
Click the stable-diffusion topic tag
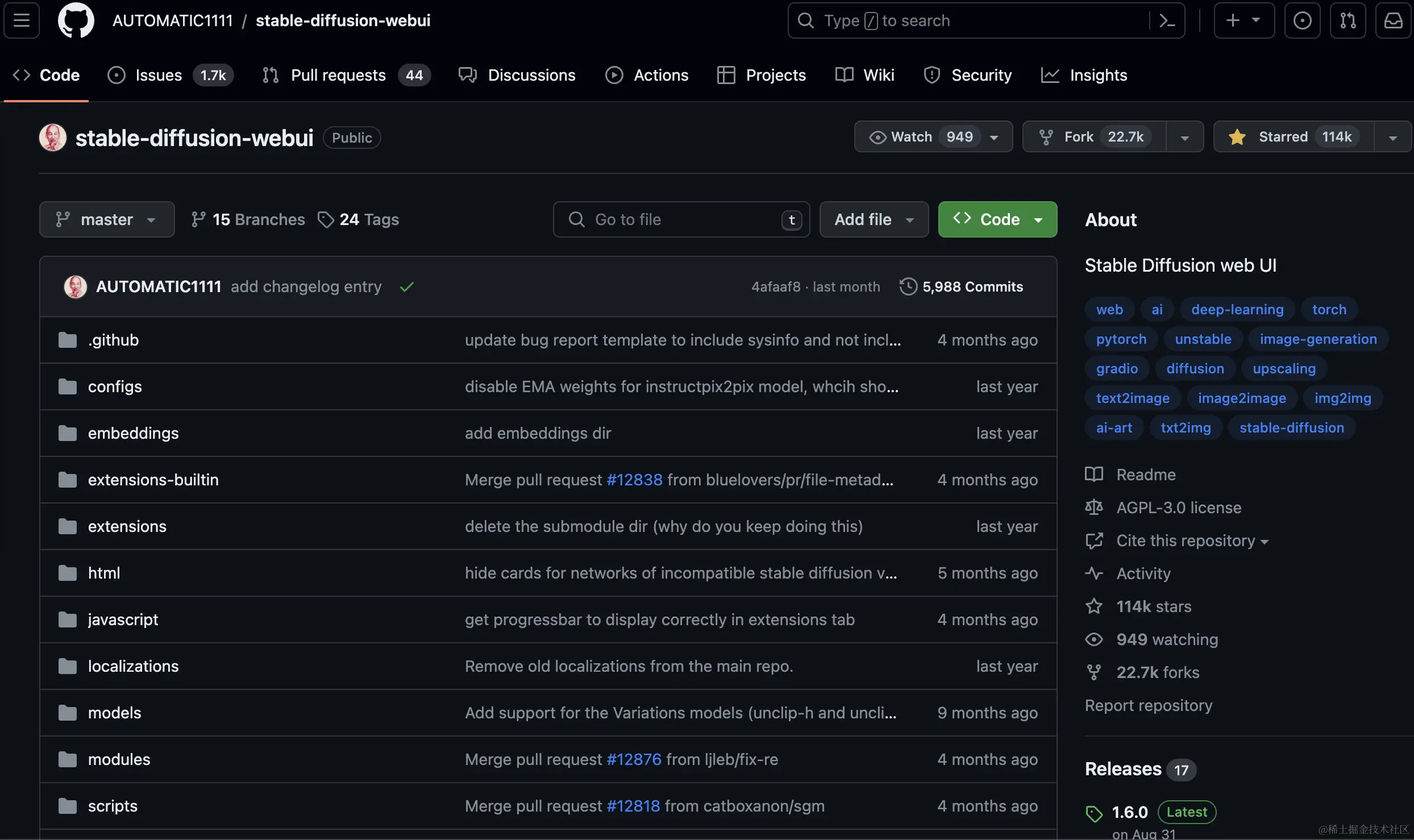[1291, 427]
